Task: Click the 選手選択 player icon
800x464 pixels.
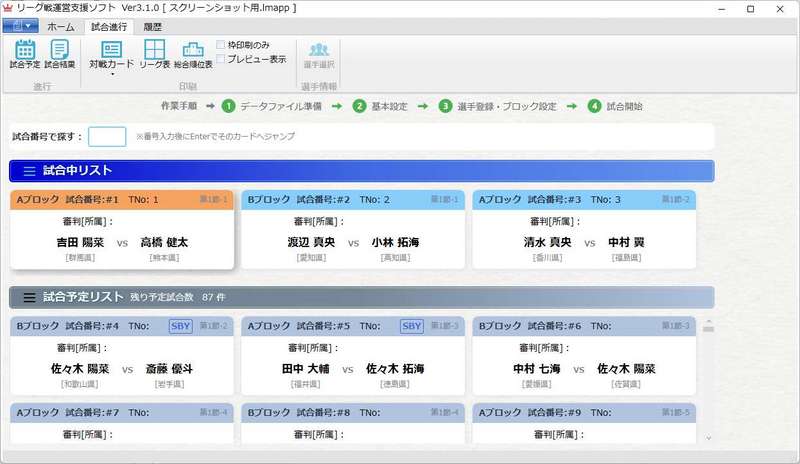Action: coord(319,55)
